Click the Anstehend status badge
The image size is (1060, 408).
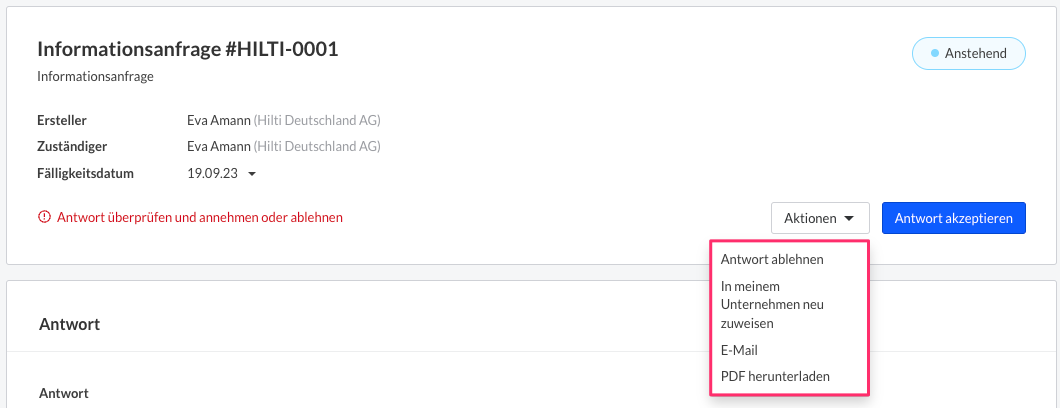click(969, 53)
